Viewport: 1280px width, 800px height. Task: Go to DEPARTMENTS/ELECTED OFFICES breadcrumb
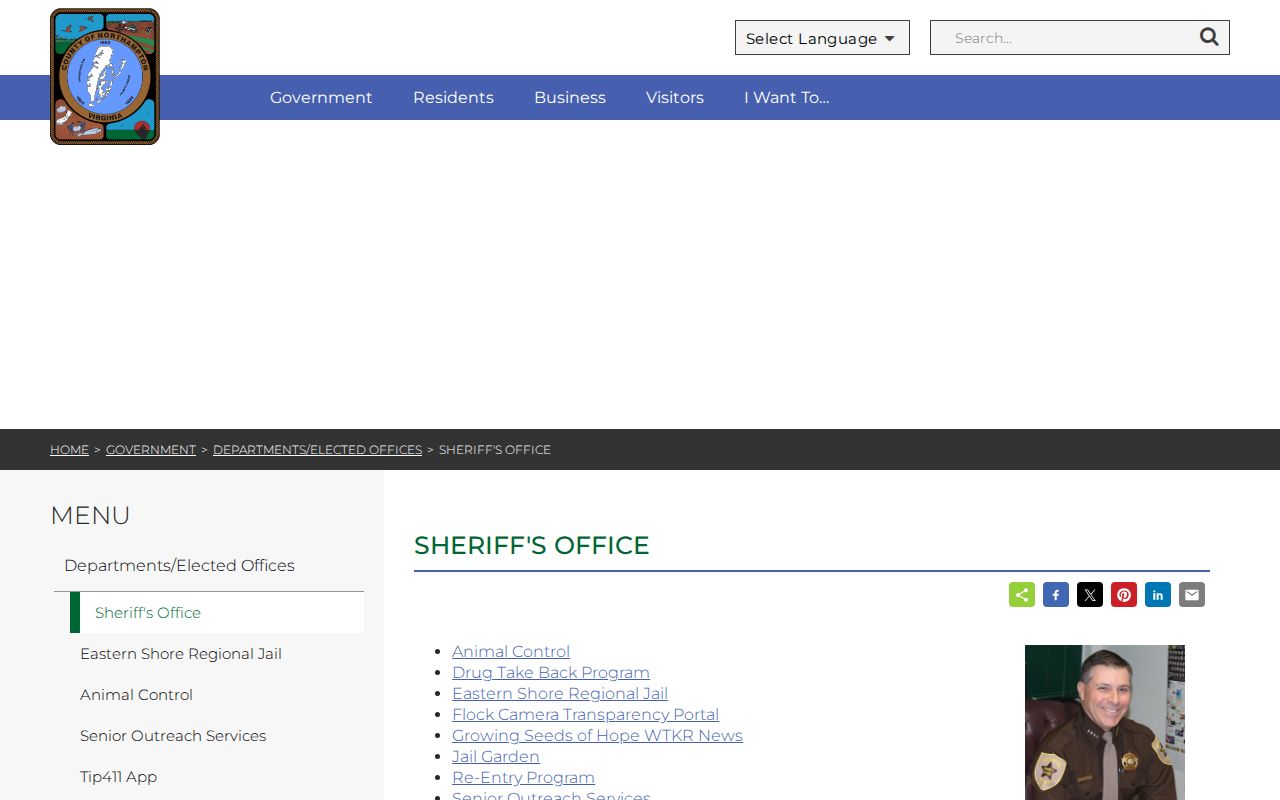pyautogui.click(x=317, y=450)
